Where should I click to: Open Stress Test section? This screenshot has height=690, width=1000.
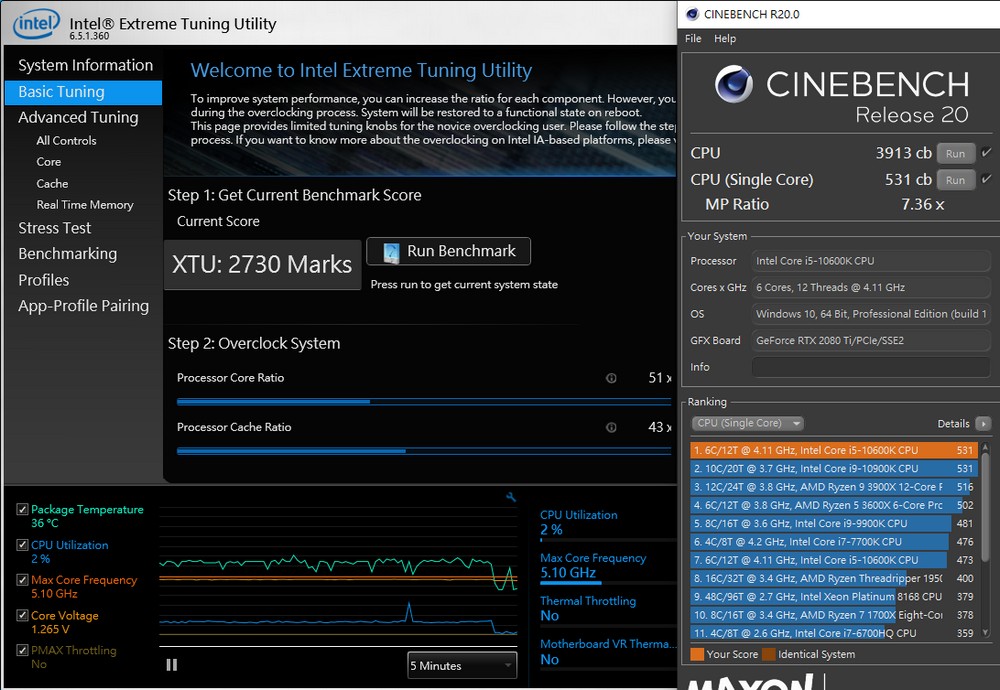point(54,228)
